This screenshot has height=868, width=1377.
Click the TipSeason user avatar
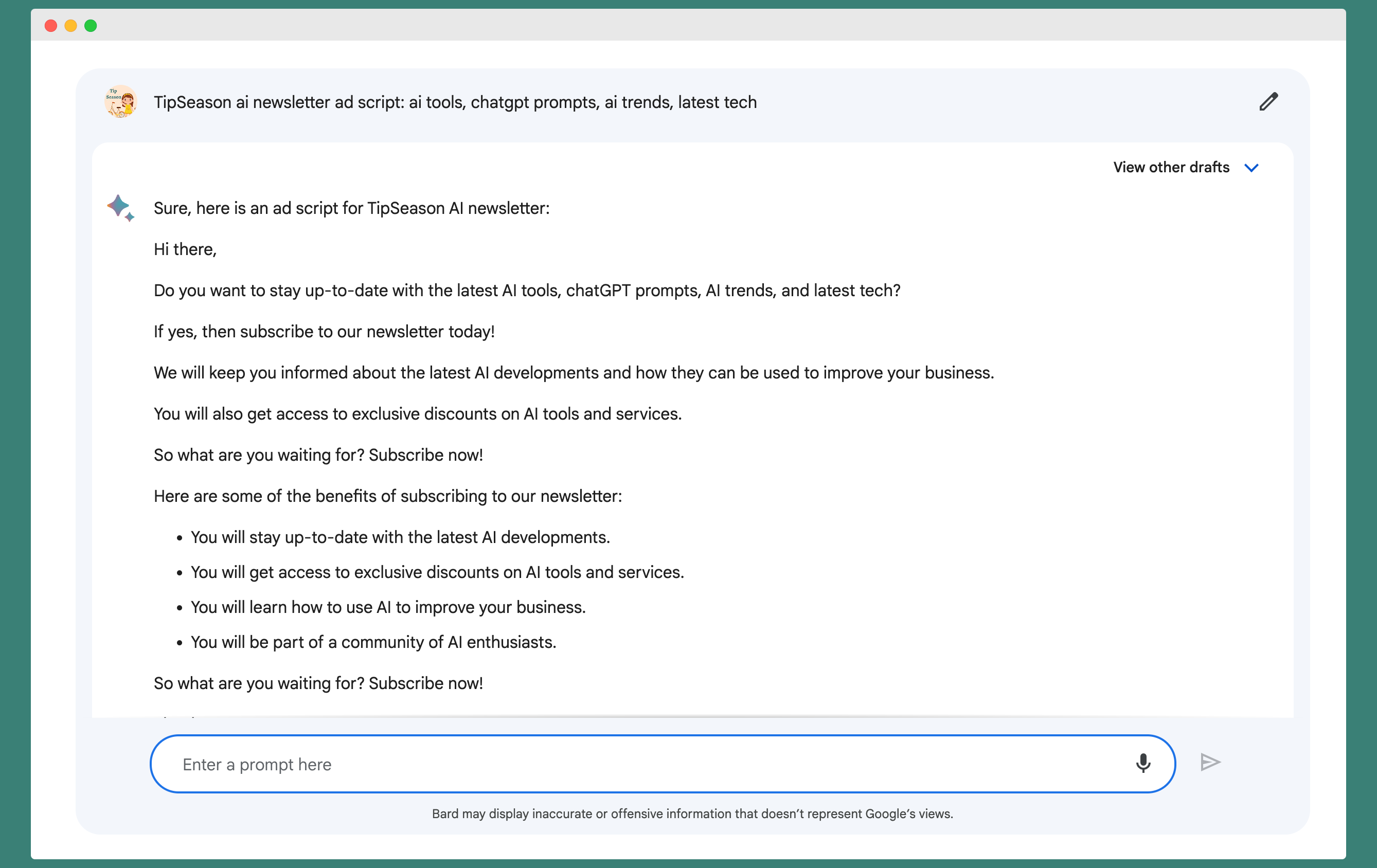[121, 102]
